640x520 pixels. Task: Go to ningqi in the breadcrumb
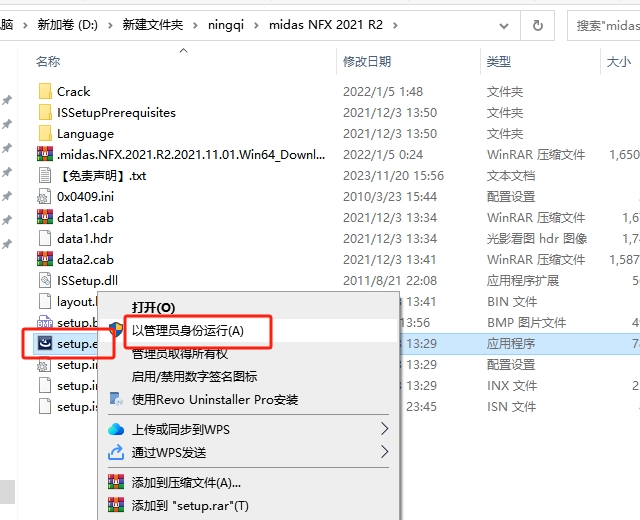226,25
